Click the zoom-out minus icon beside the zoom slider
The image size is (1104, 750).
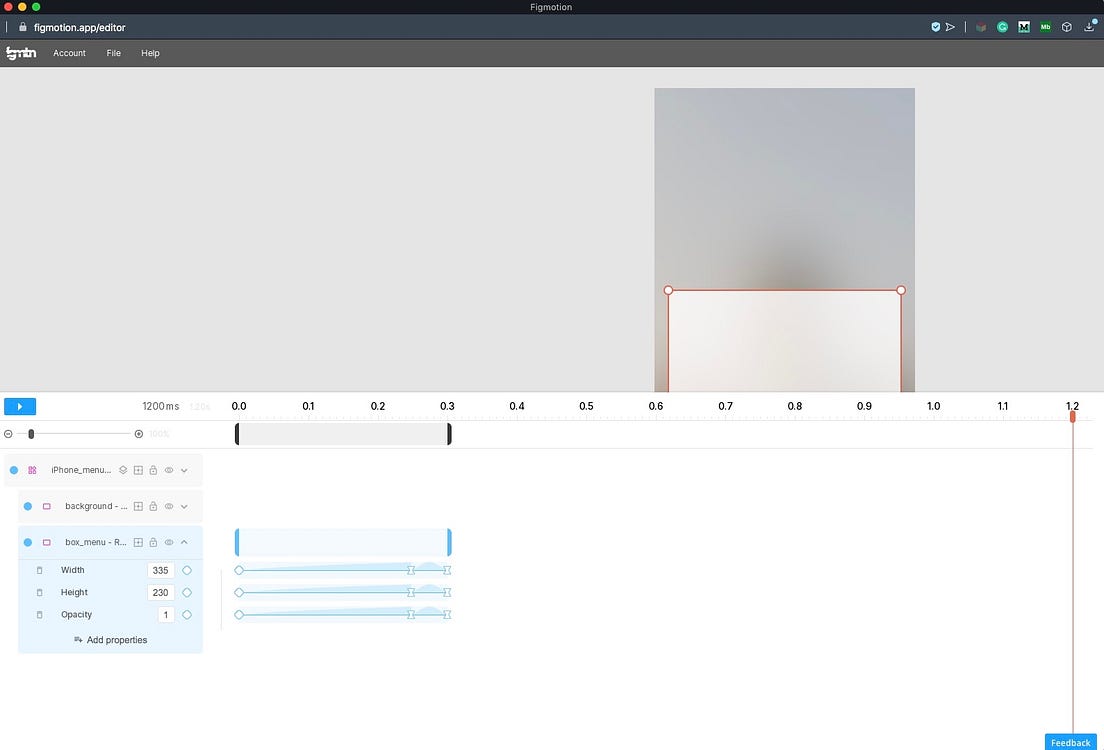[x=8, y=434]
